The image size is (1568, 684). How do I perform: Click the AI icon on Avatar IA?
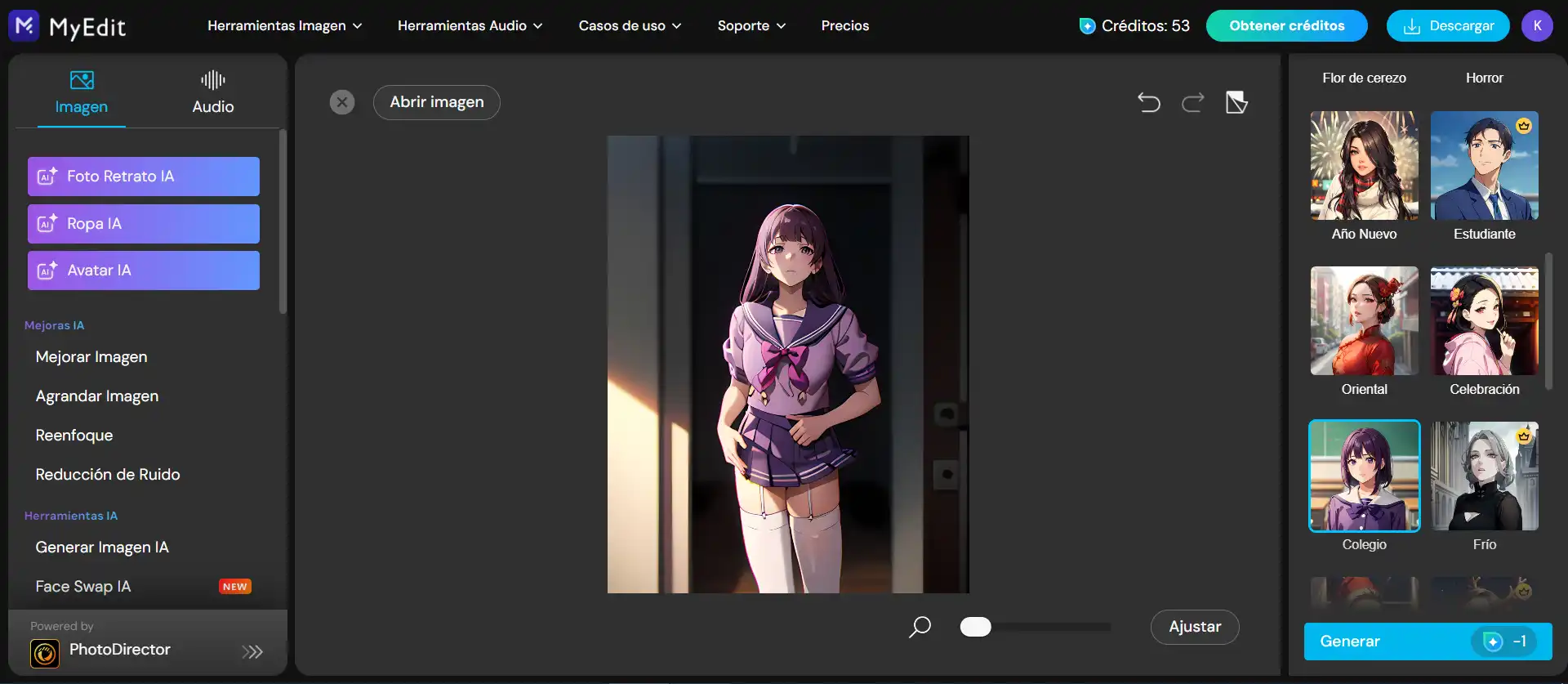click(x=47, y=270)
